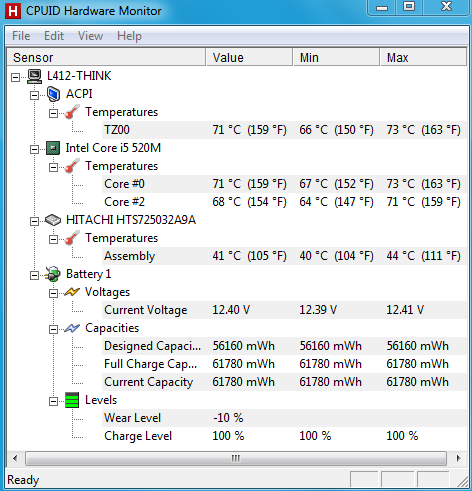
Task: Collapse the L412-THINK root node
Action: click(x=15, y=78)
